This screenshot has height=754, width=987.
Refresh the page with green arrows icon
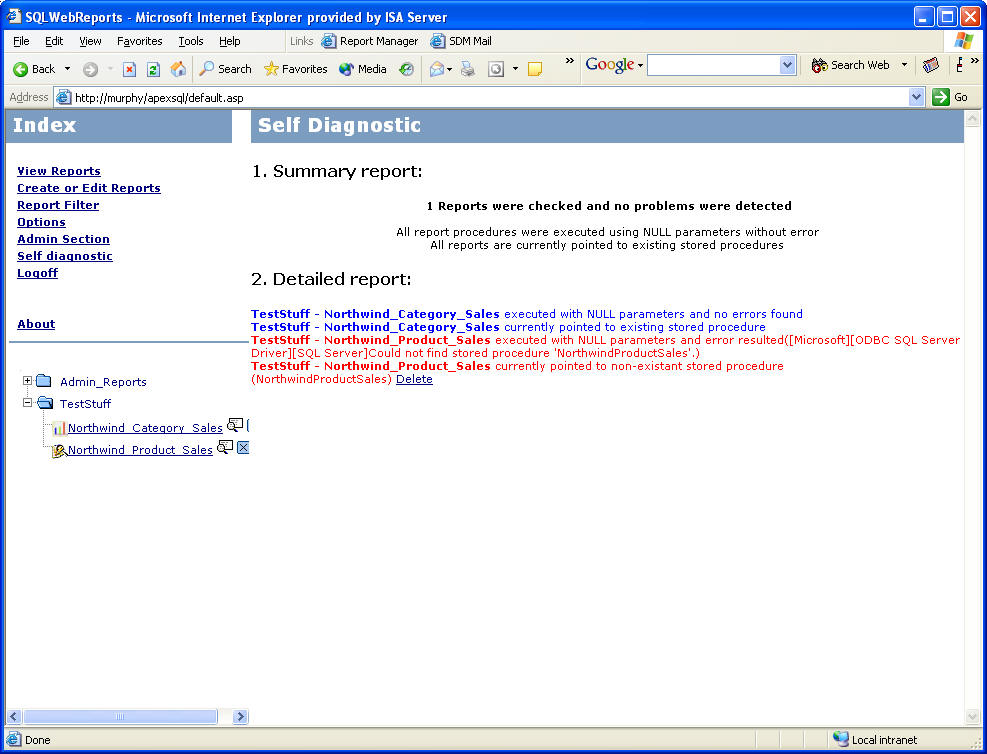tap(153, 69)
